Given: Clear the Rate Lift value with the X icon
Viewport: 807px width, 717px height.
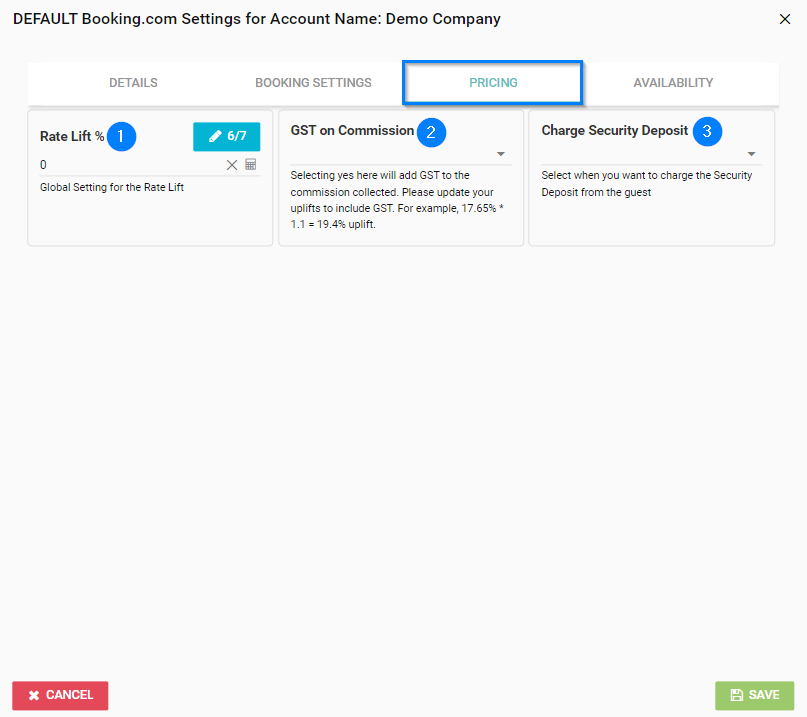Looking at the screenshot, I should pyautogui.click(x=232, y=165).
